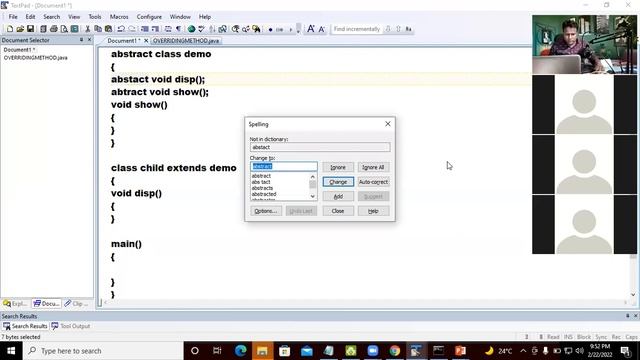Click the Find incrementally search box
The image size is (640, 360).
pos(356,29)
